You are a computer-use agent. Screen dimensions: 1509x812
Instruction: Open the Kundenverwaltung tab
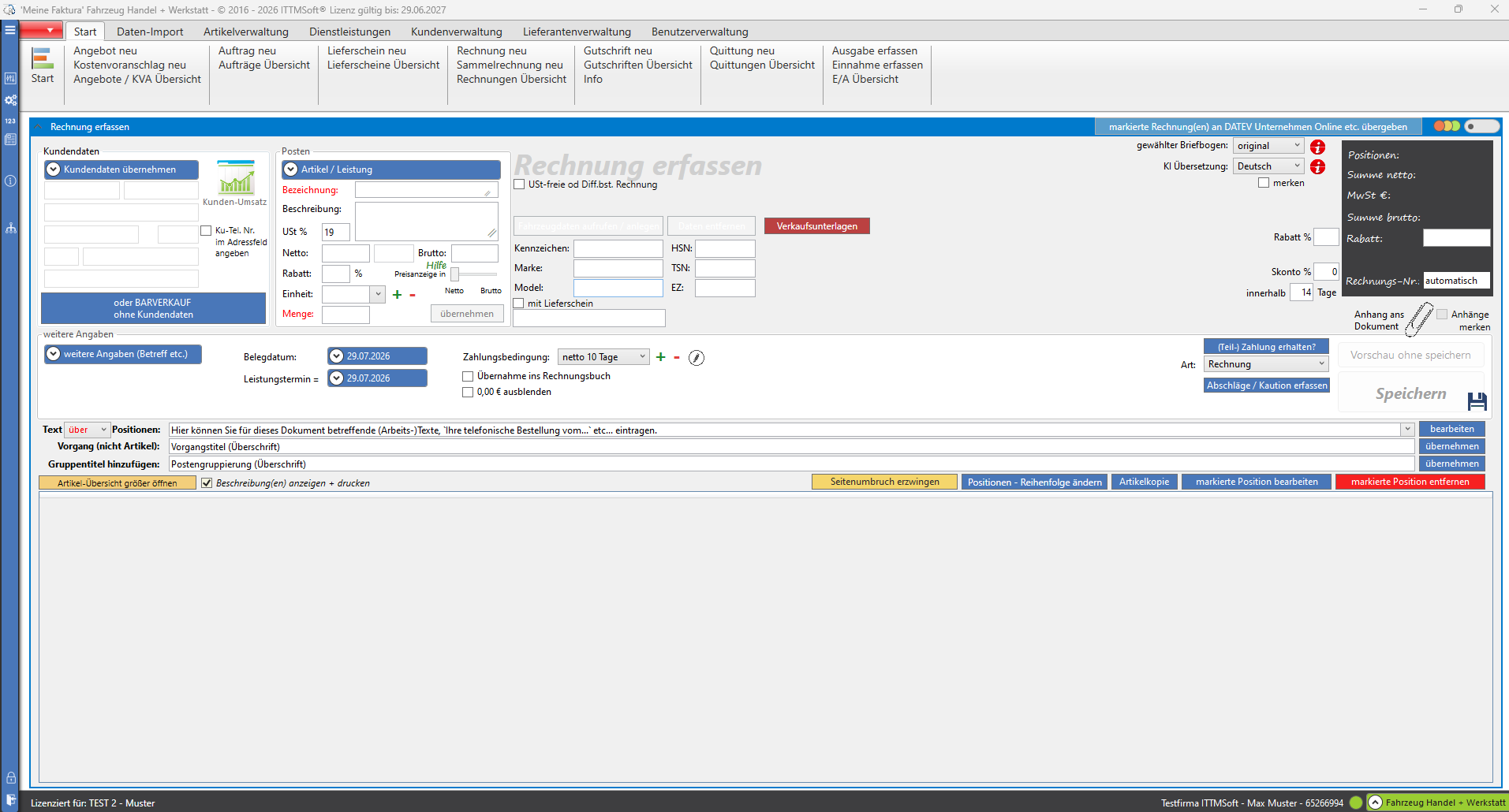click(x=457, y=32)
